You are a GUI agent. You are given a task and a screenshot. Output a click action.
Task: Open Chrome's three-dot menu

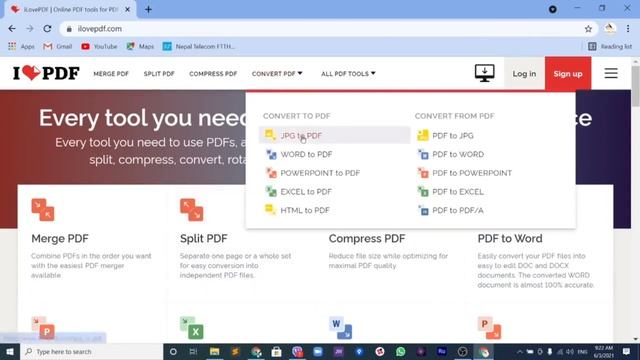(628, 29)
